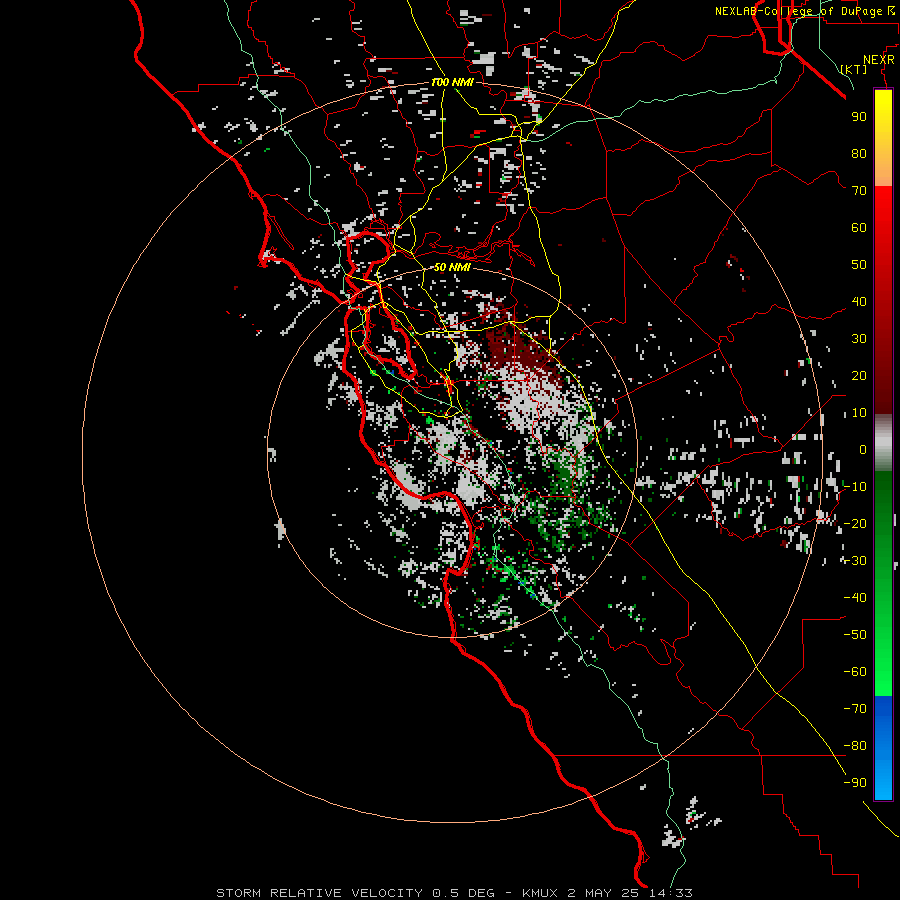Click the -70 value on velocity scale
This screenshot has height=900, width=900.
point(855,709)
